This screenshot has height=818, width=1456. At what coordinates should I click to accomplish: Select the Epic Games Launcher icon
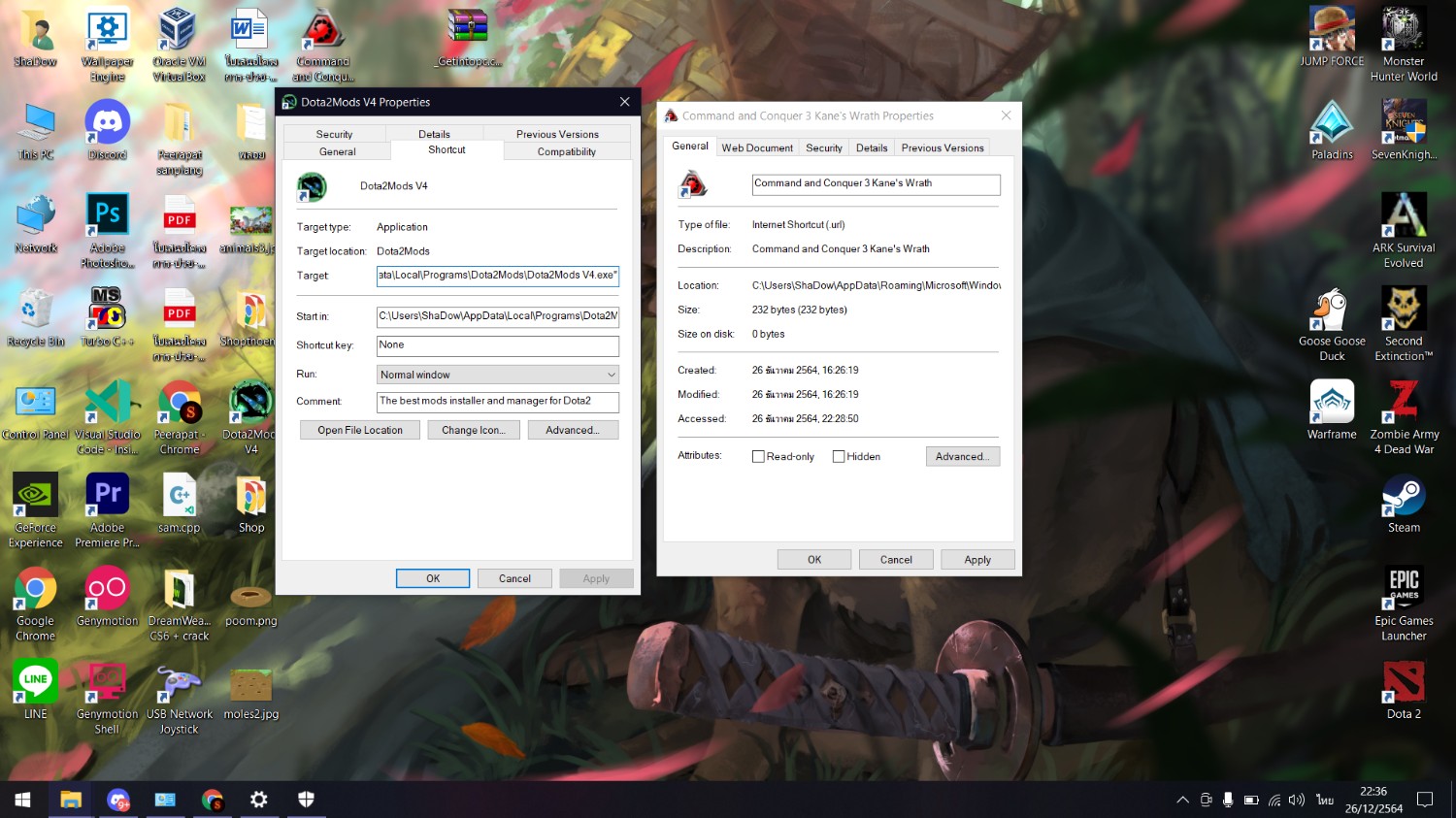point(1404,605)
